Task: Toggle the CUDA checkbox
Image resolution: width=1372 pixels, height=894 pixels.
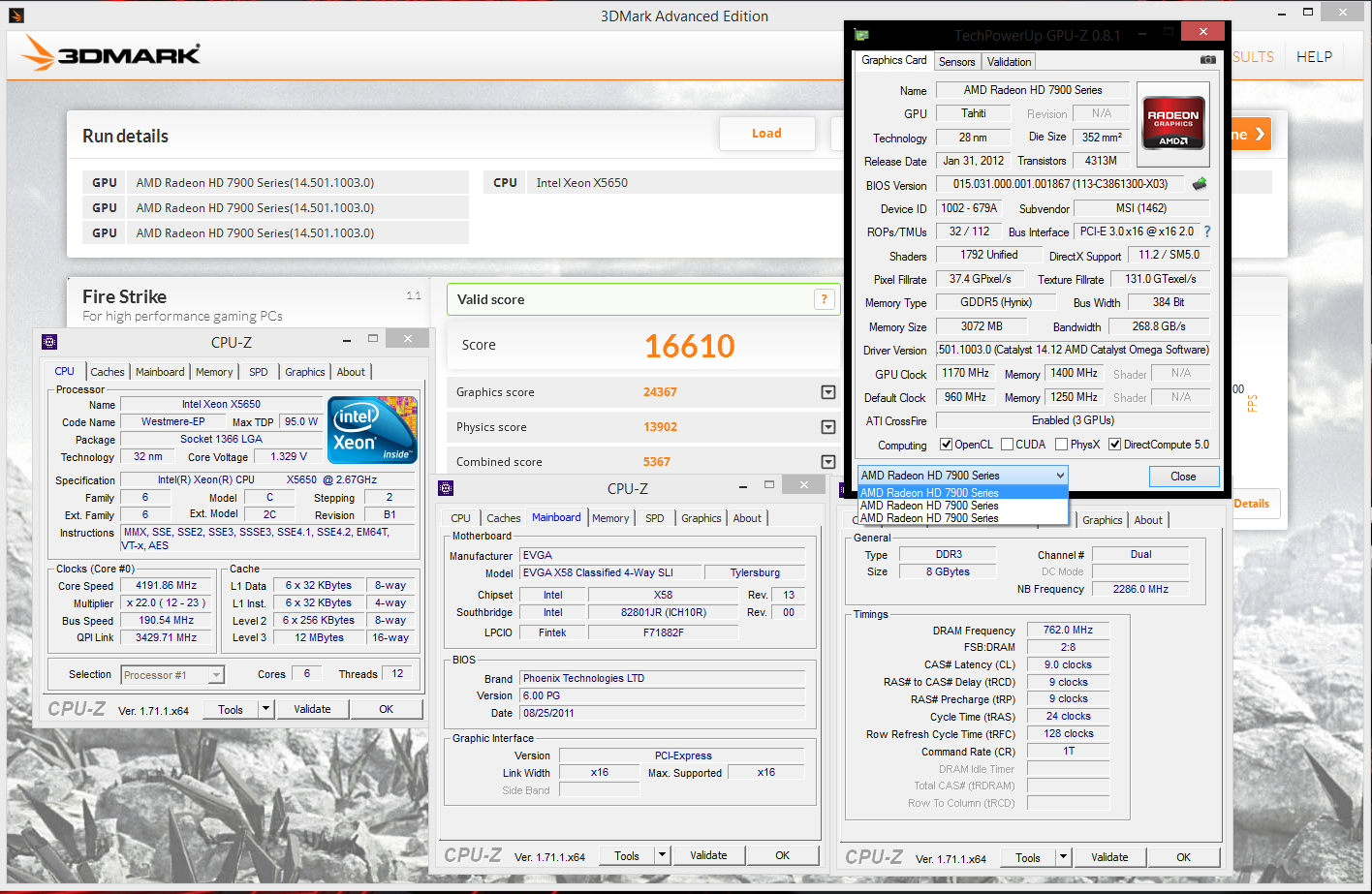Action: 1007,445
